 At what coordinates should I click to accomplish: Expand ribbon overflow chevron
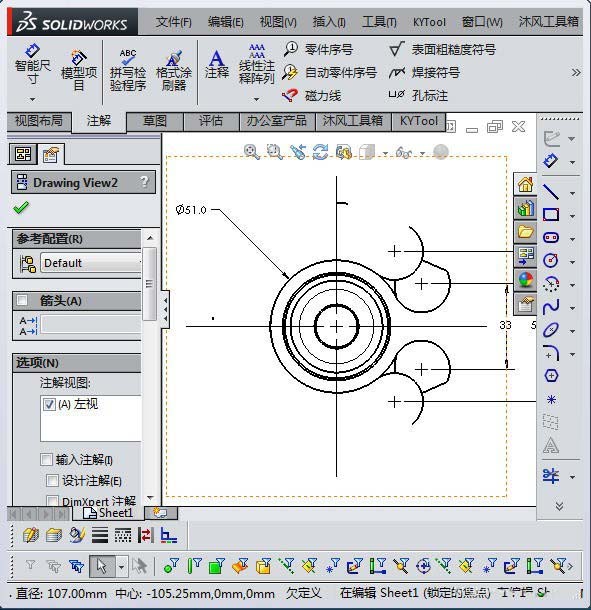click(x=576, y=72)
